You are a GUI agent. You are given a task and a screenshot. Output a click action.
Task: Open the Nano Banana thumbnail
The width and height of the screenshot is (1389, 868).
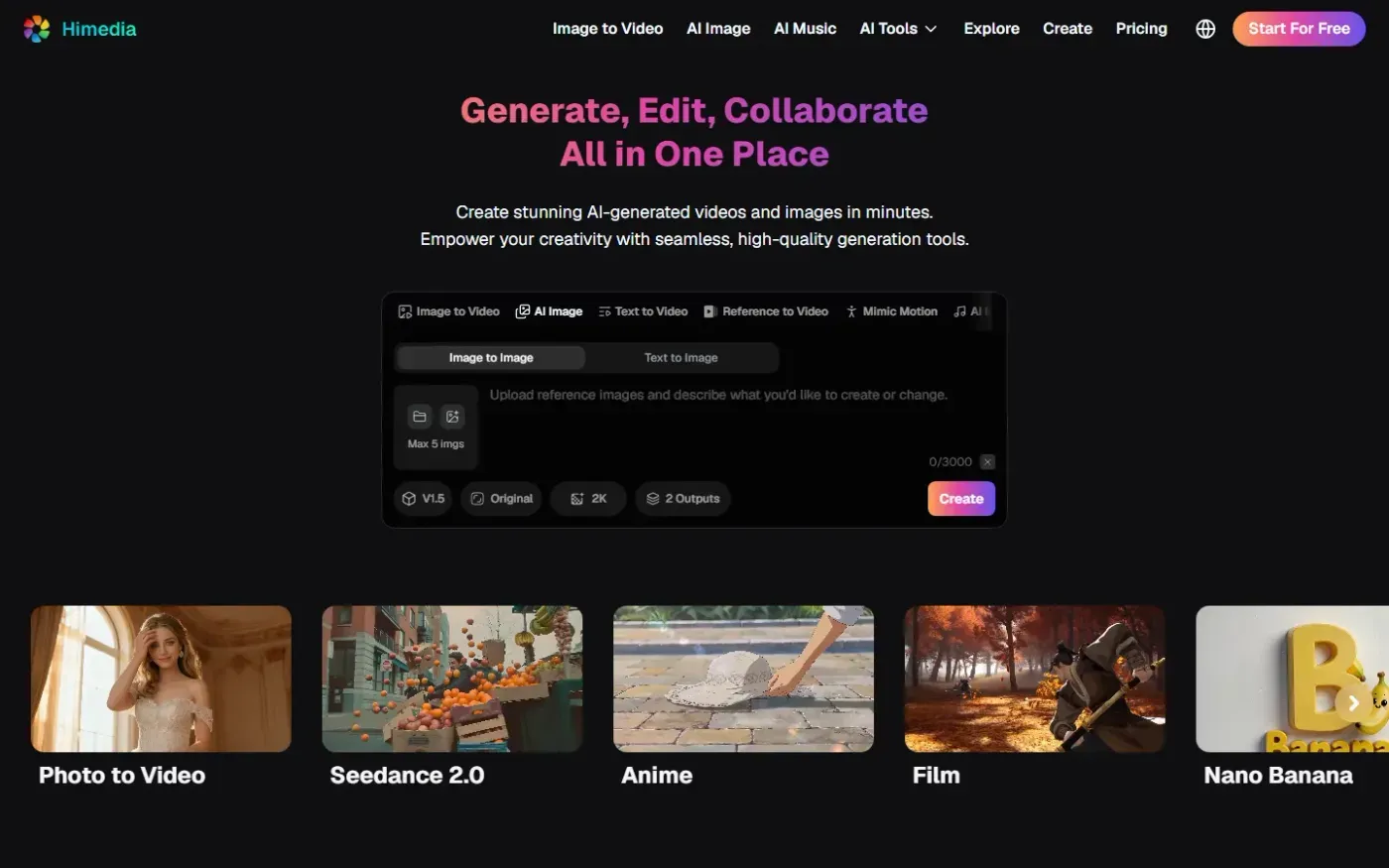(x=1293, y=679)
